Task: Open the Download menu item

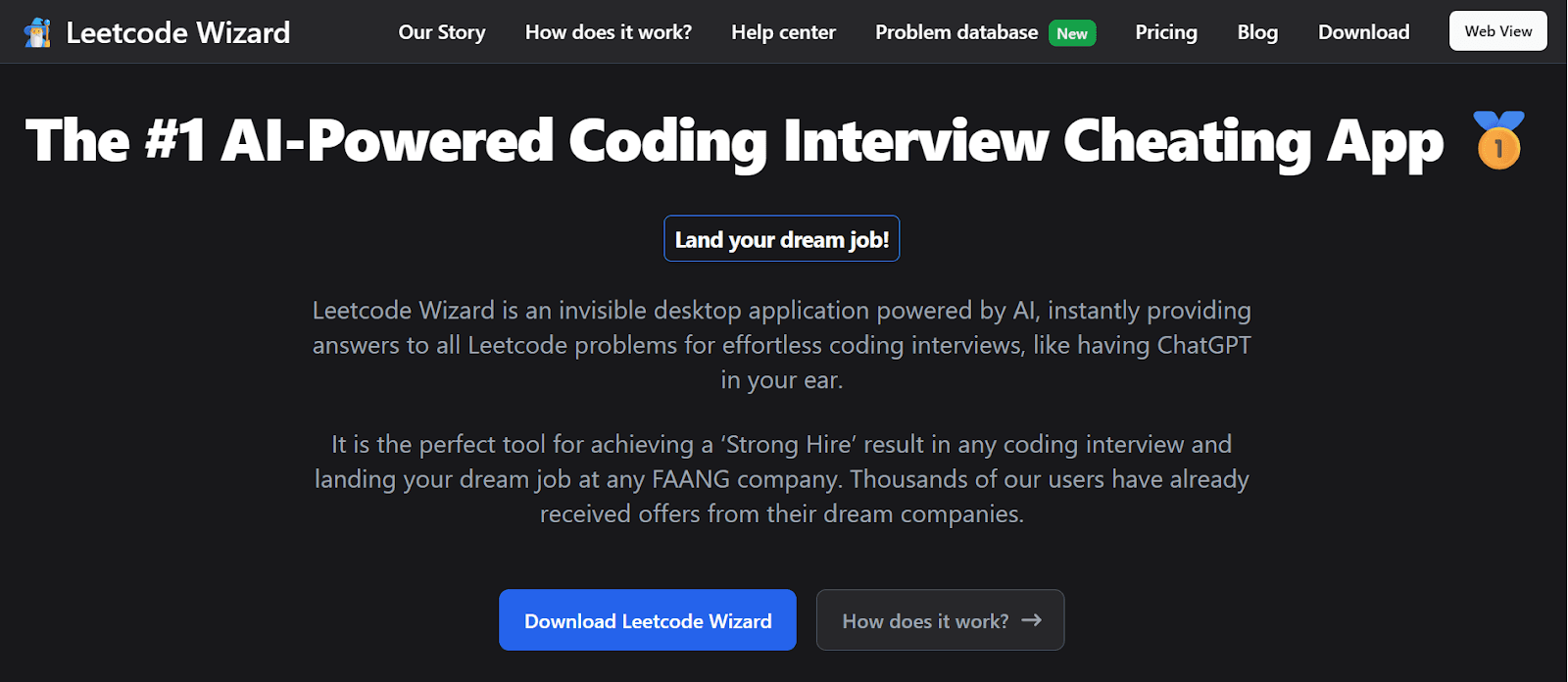Action: [x=1363, y=32]
